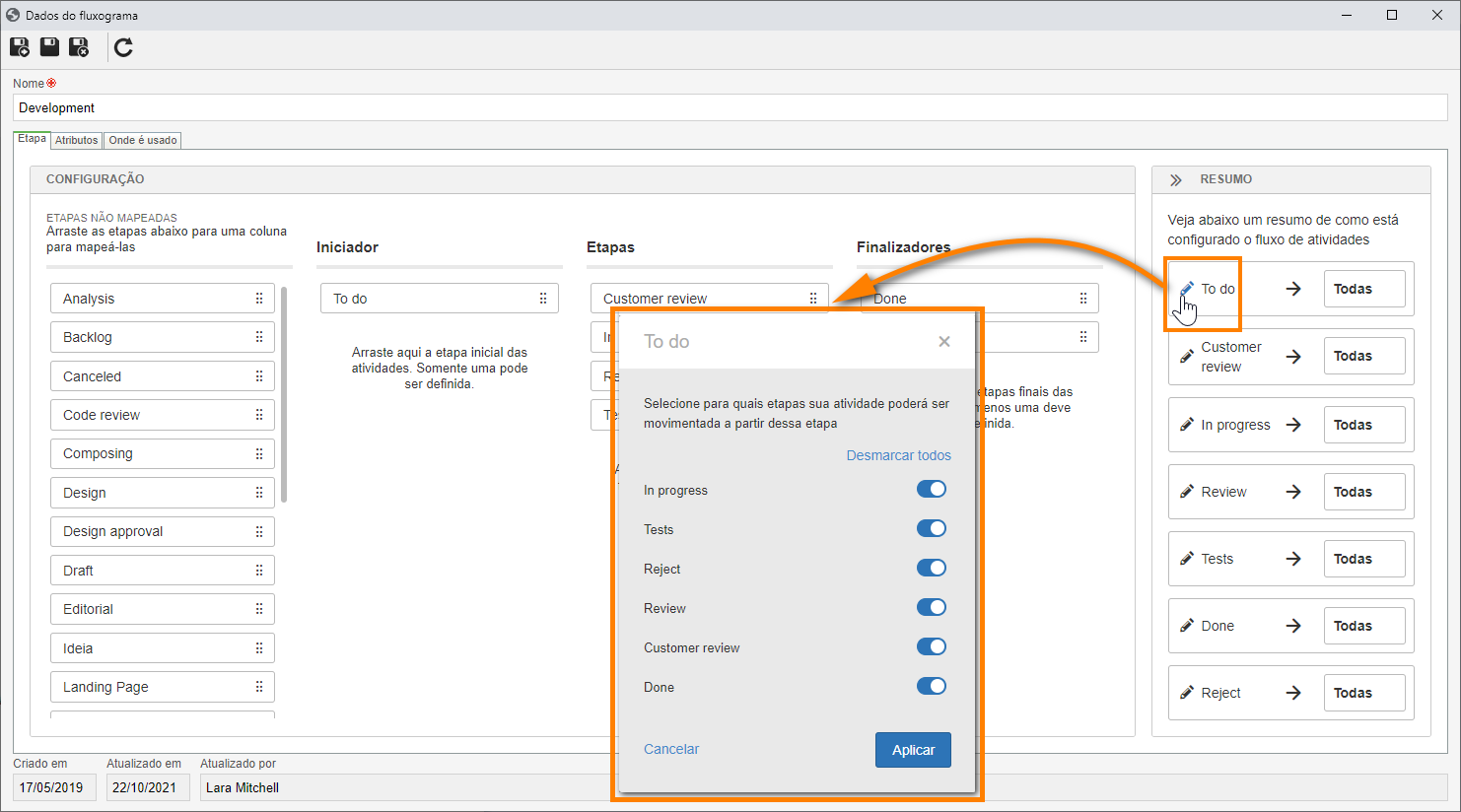Image resolution: width=1461 pixels, height=812 pixels.
Task: Toggle the Reject switch
Action: click(932, 569)
